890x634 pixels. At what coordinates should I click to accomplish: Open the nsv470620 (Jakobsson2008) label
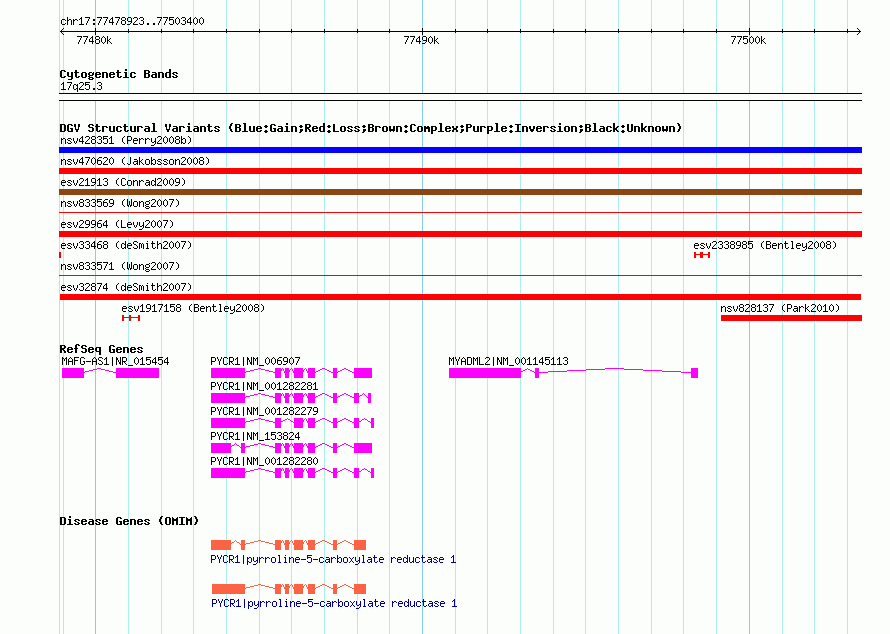tap(135, 161)
